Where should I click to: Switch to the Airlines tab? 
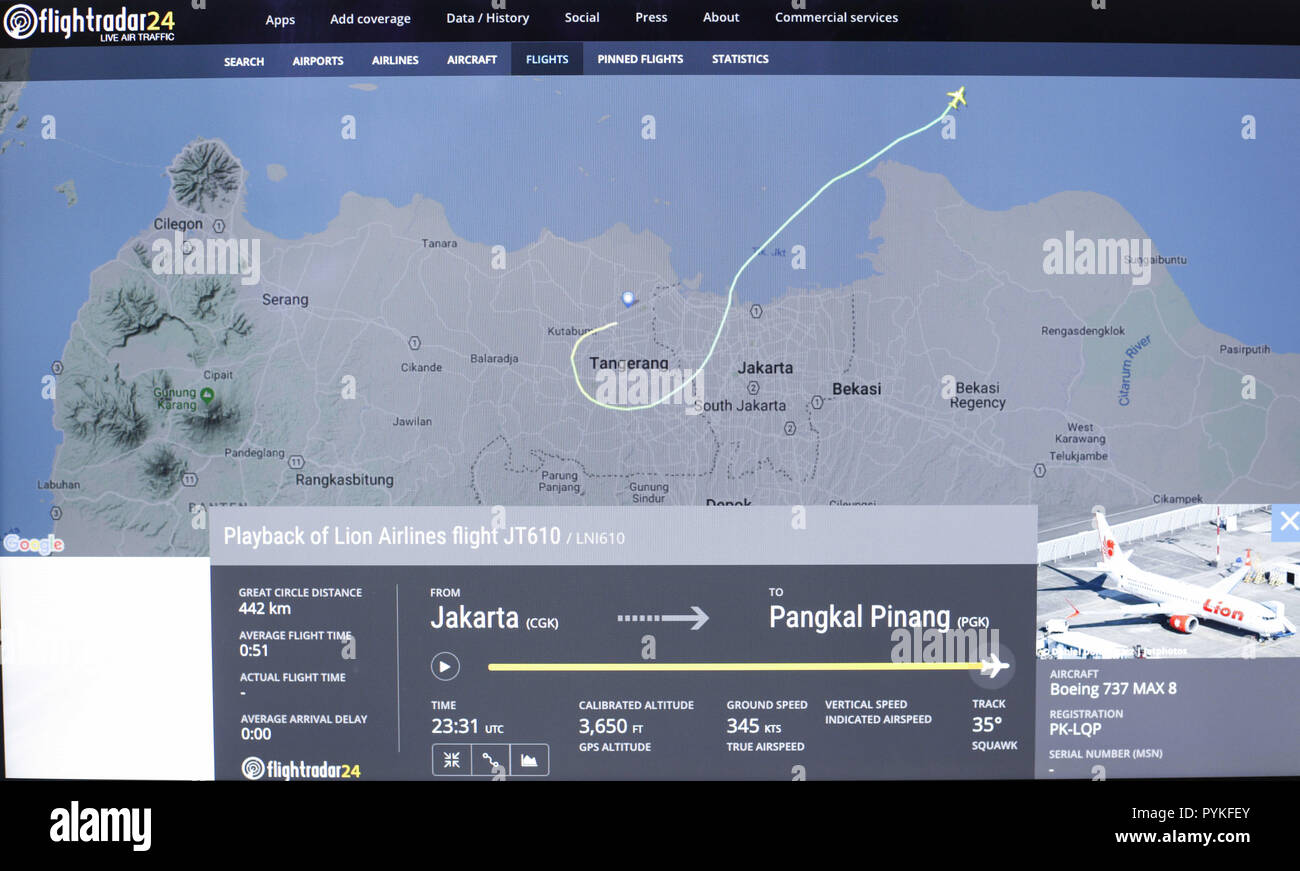tap(395, 60)
